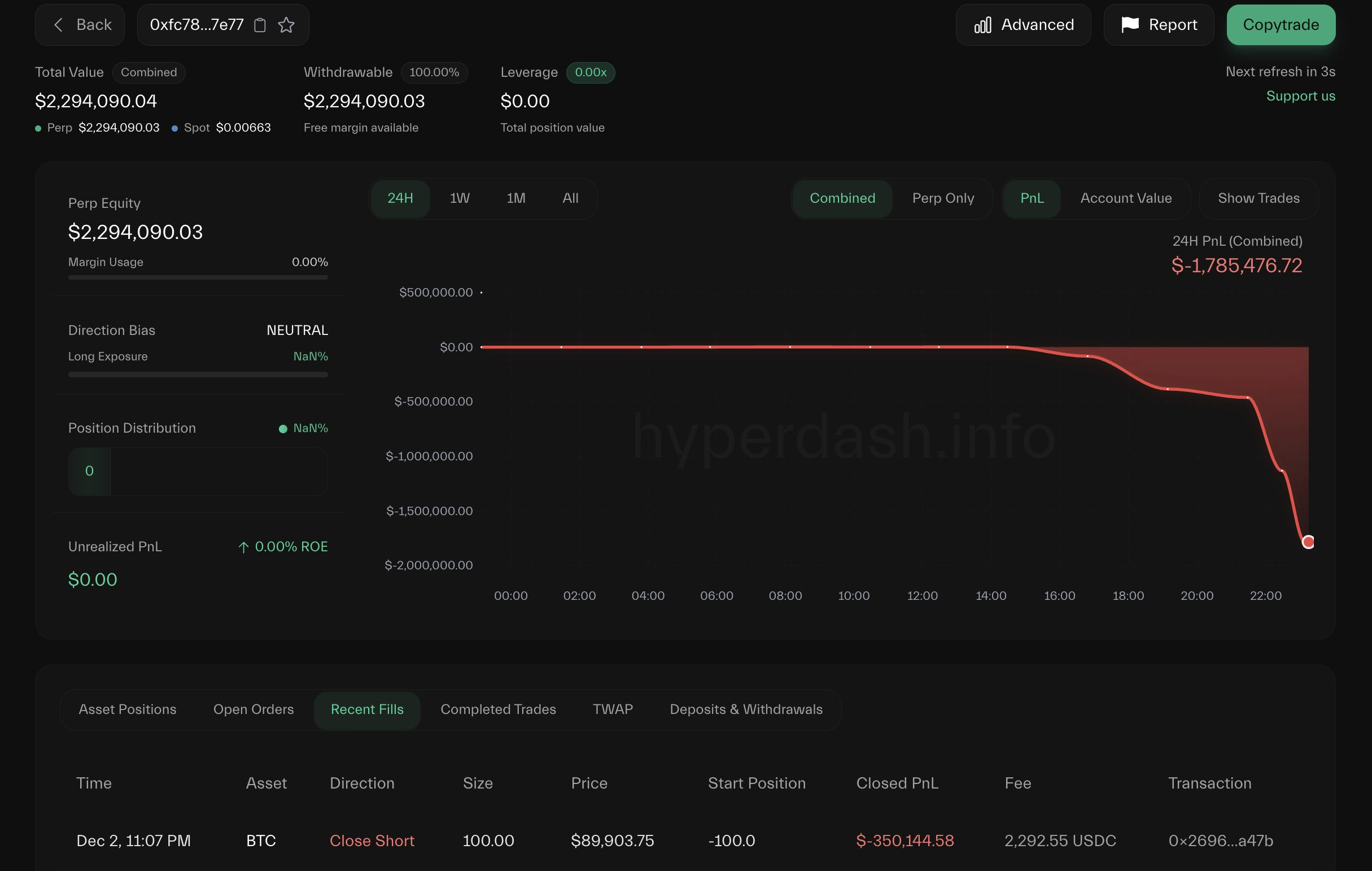Toggle chart to Account Value view
Image resolution: width=1372 pixels, height=871 pixels.
point(1126,198)
